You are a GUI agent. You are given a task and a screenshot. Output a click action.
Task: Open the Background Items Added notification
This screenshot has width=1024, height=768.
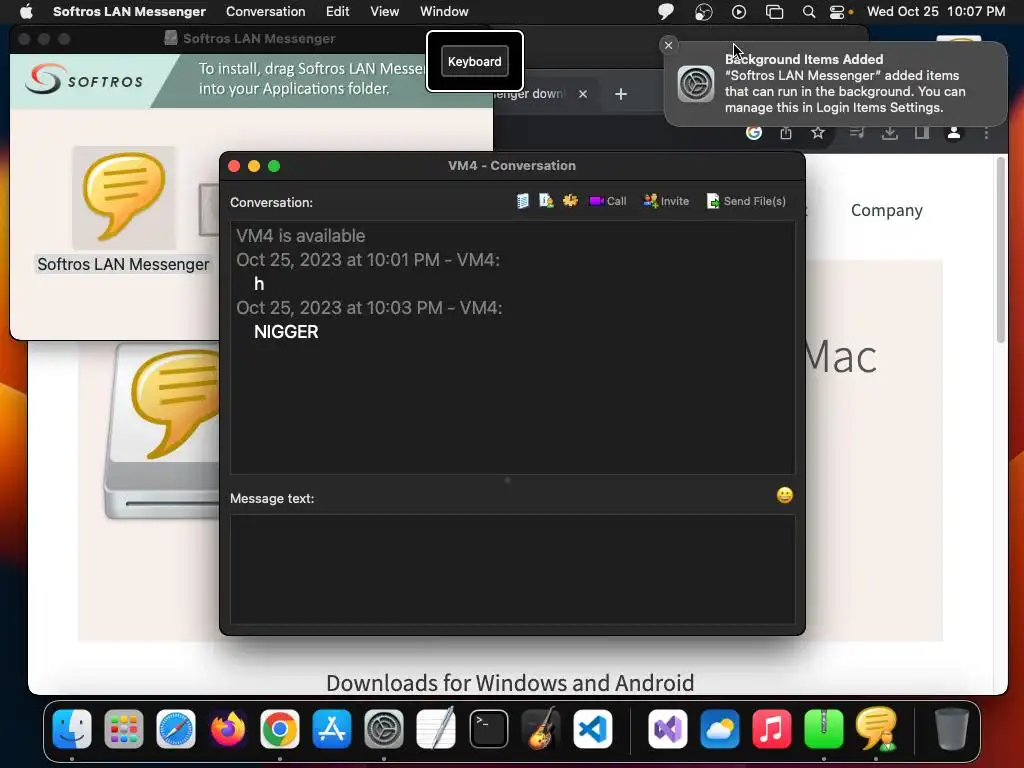click(x=835, y=84)
